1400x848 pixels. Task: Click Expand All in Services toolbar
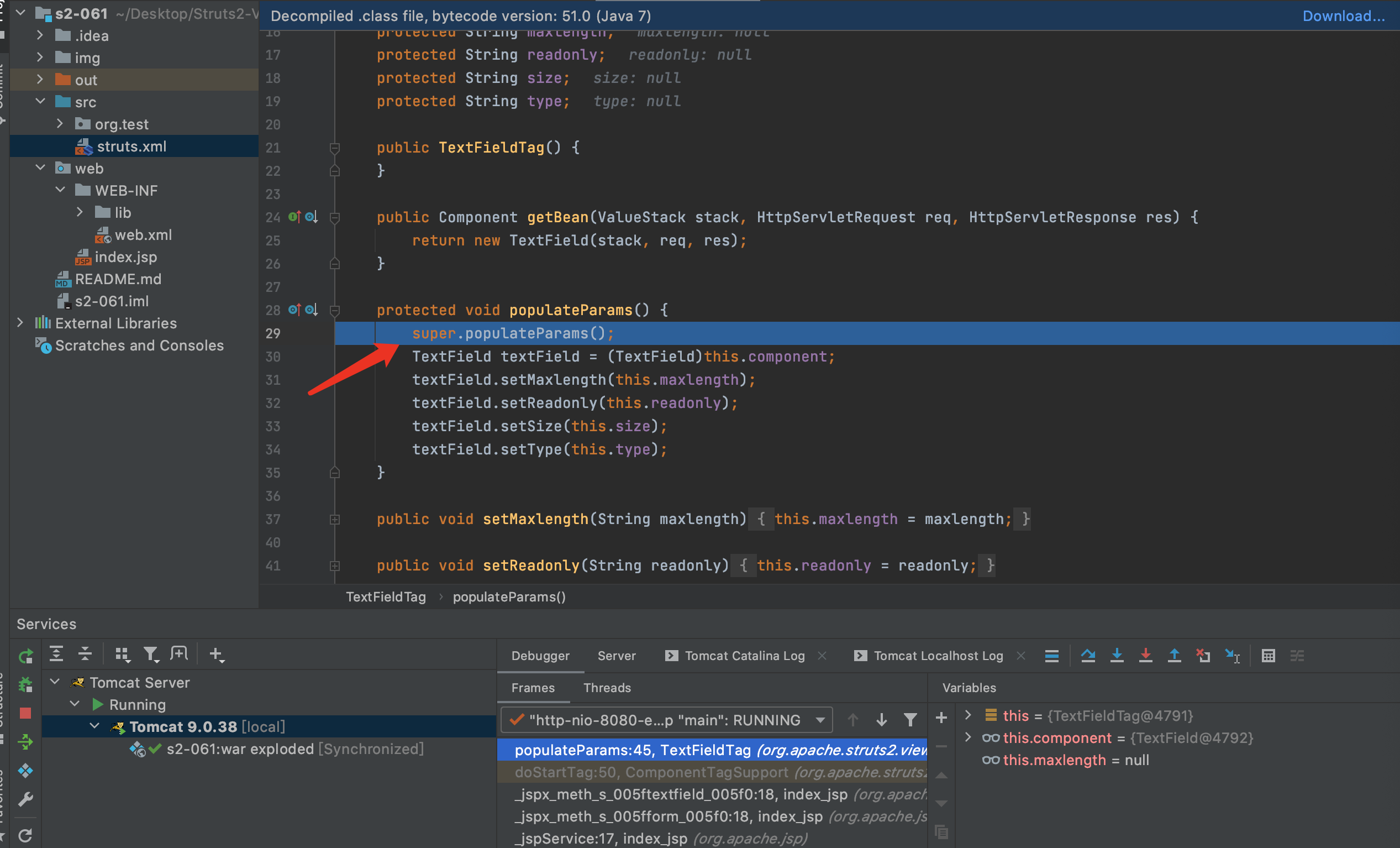[x=56, y=654]
